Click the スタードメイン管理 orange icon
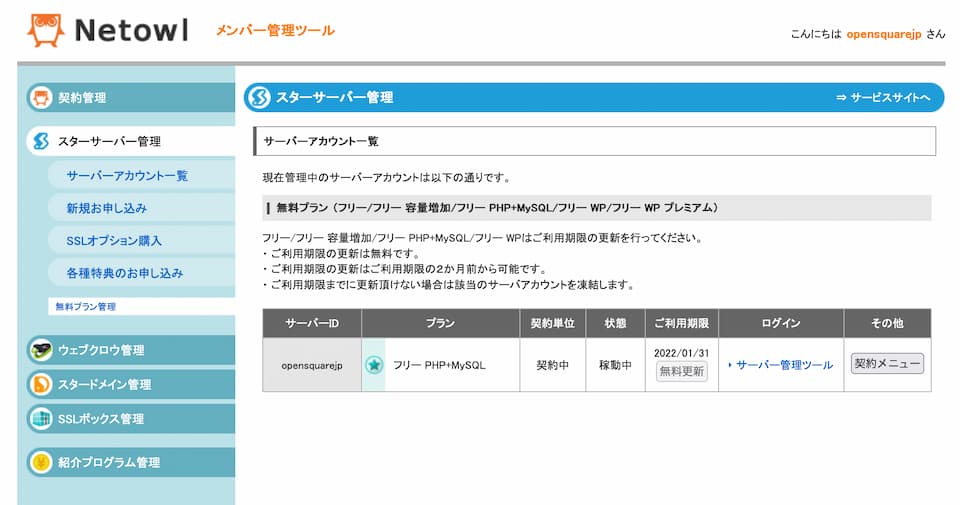Viewport: 960px width, 505px height. (x=41, y=384)
